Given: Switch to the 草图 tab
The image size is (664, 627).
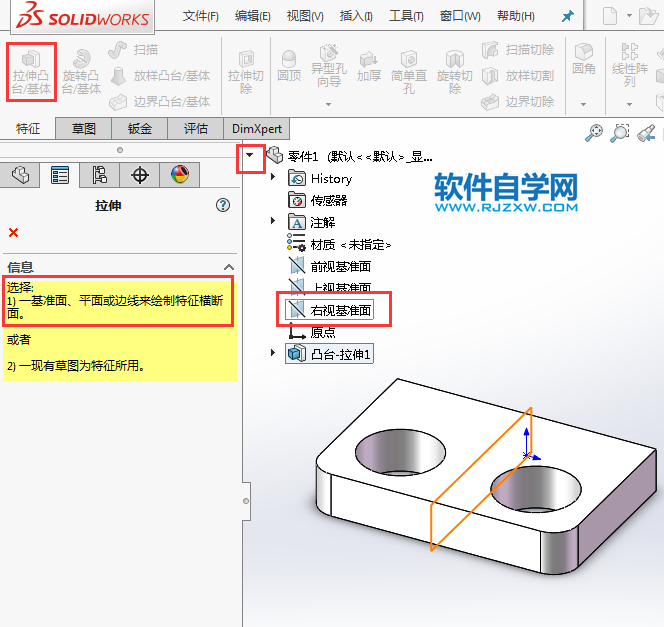Looking at the screenshot, I should coord(84,129).
